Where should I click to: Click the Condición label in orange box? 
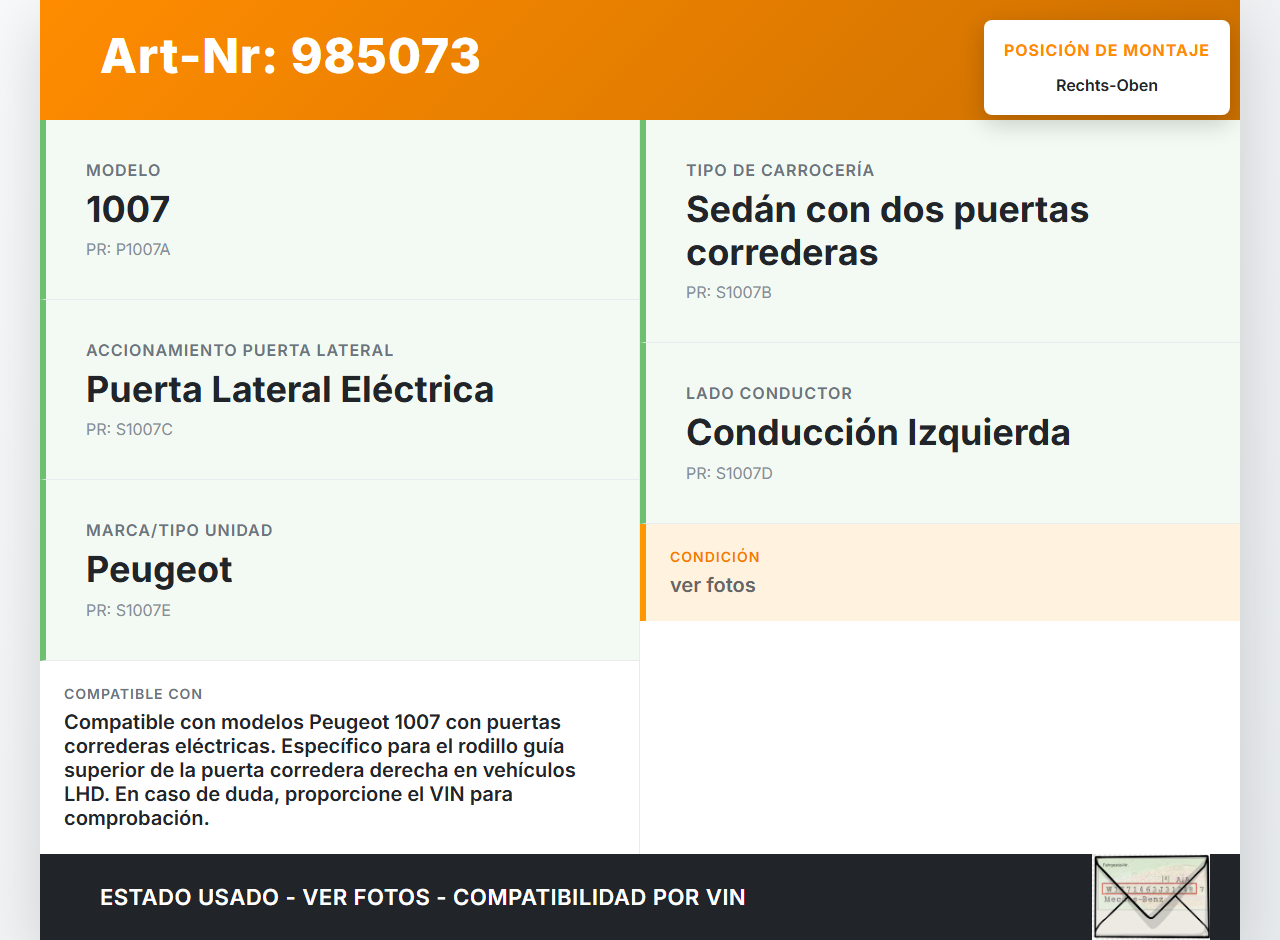(x=714, y=557)
